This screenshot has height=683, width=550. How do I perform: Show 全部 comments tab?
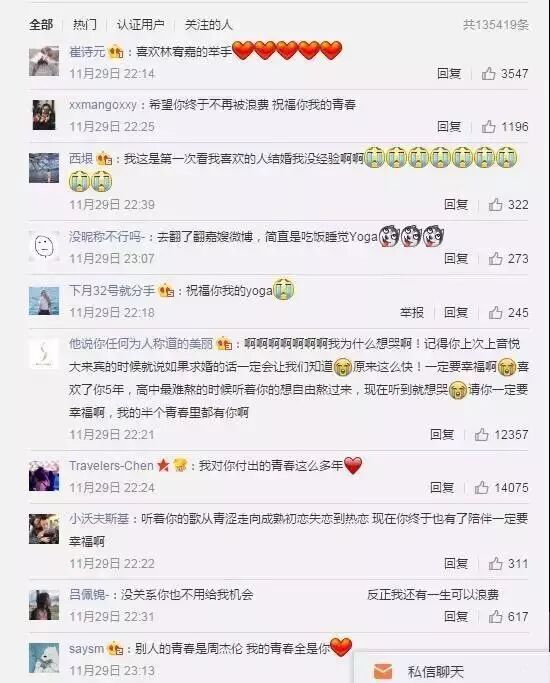41,25
